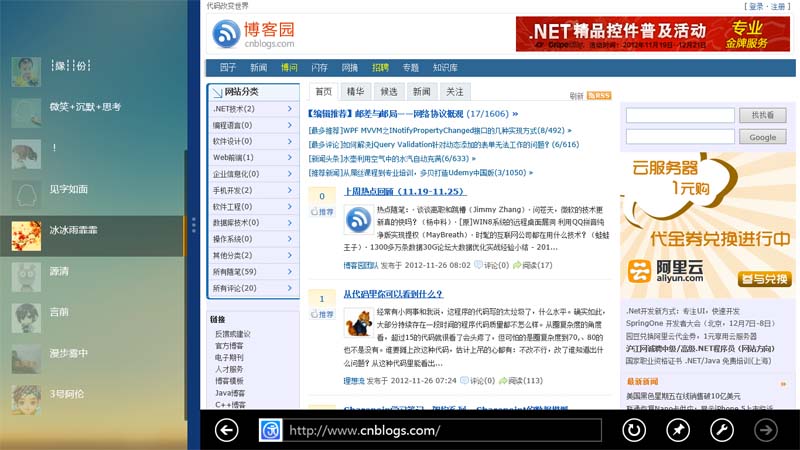This screenshot has height=450, width=800.
Task: Click the blue RSS thumbnail in first post
Action: point(358,219)
